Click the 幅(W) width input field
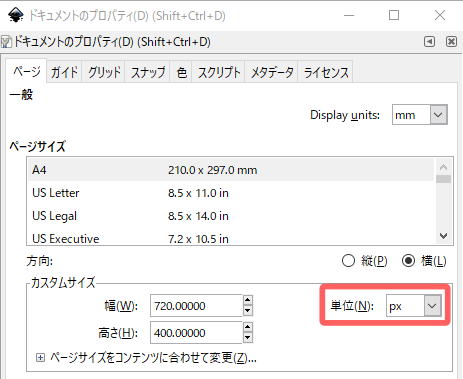 (x=196, y=306)
